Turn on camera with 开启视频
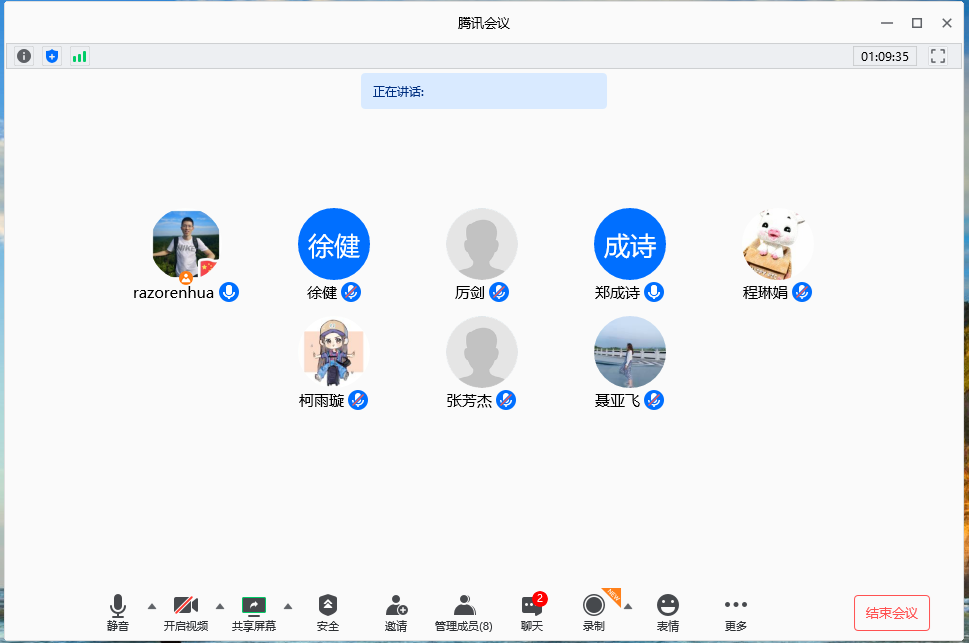 186,611
